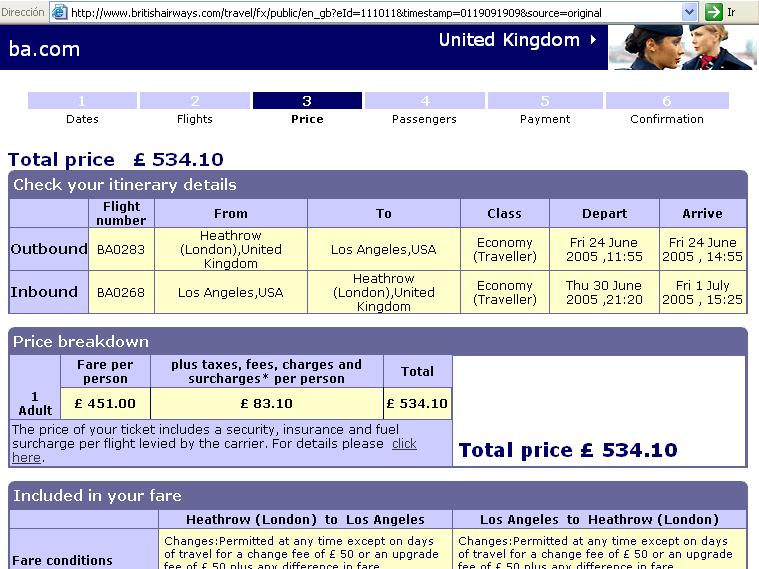Click the breakdown 'Total' column header
Viewport: 759px width, 569px height.
click(x=417, y=371)
